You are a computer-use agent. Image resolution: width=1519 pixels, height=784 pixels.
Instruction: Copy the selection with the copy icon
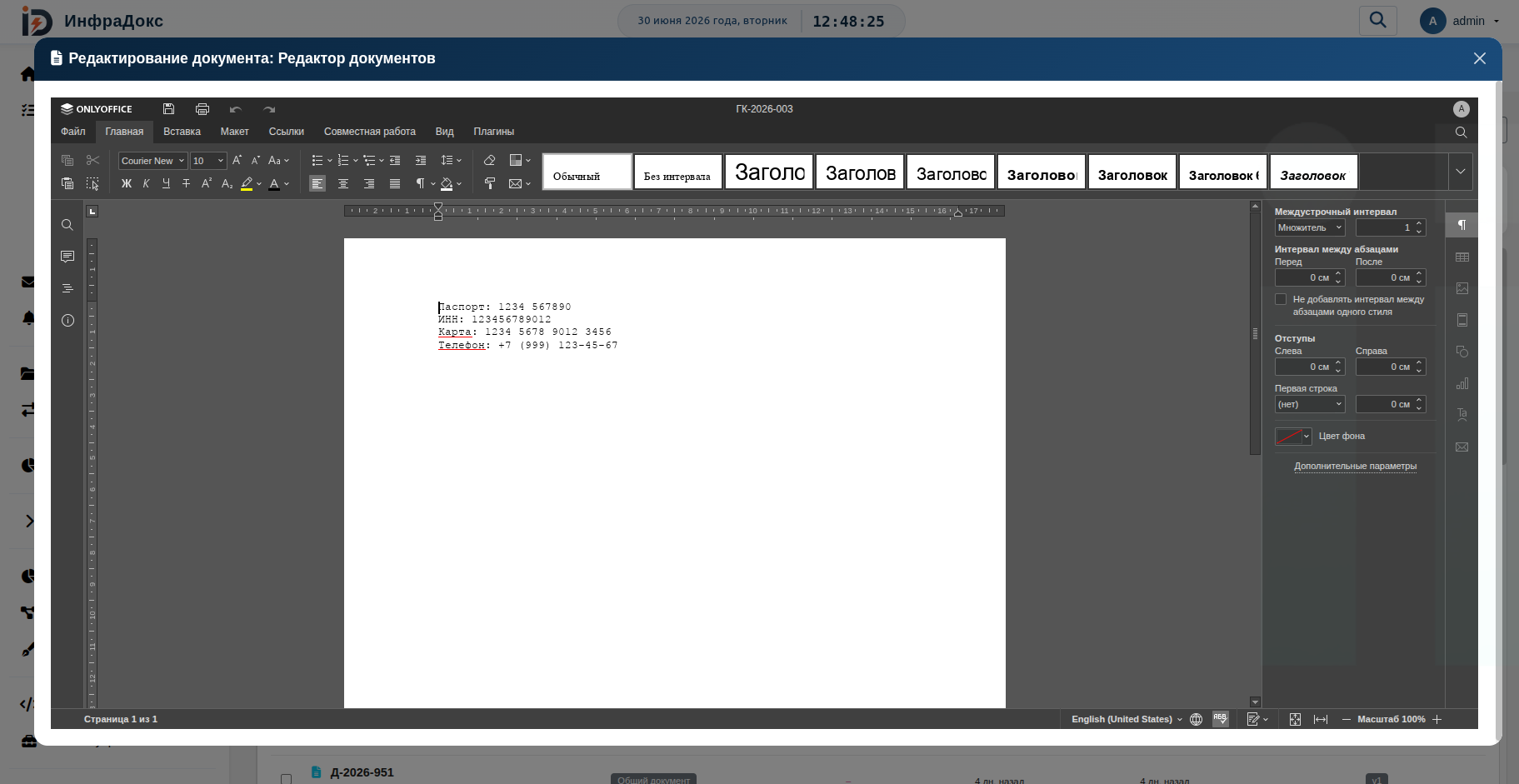click(67, 160)
